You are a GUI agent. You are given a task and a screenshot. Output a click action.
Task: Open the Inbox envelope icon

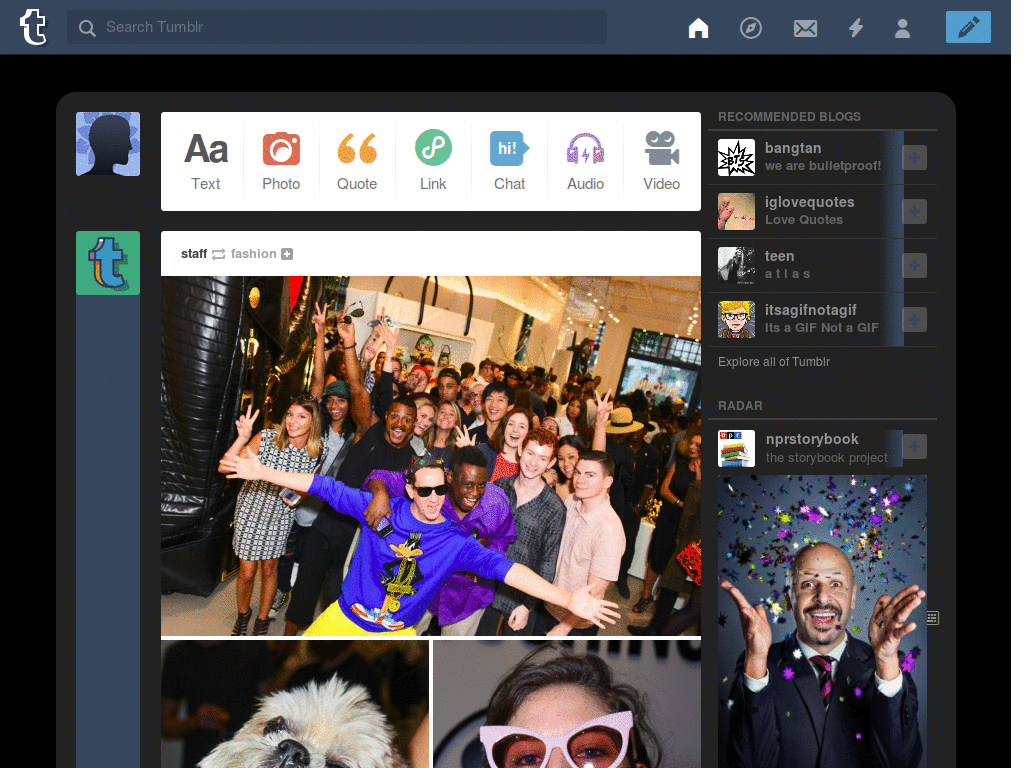tap(805, 28)
